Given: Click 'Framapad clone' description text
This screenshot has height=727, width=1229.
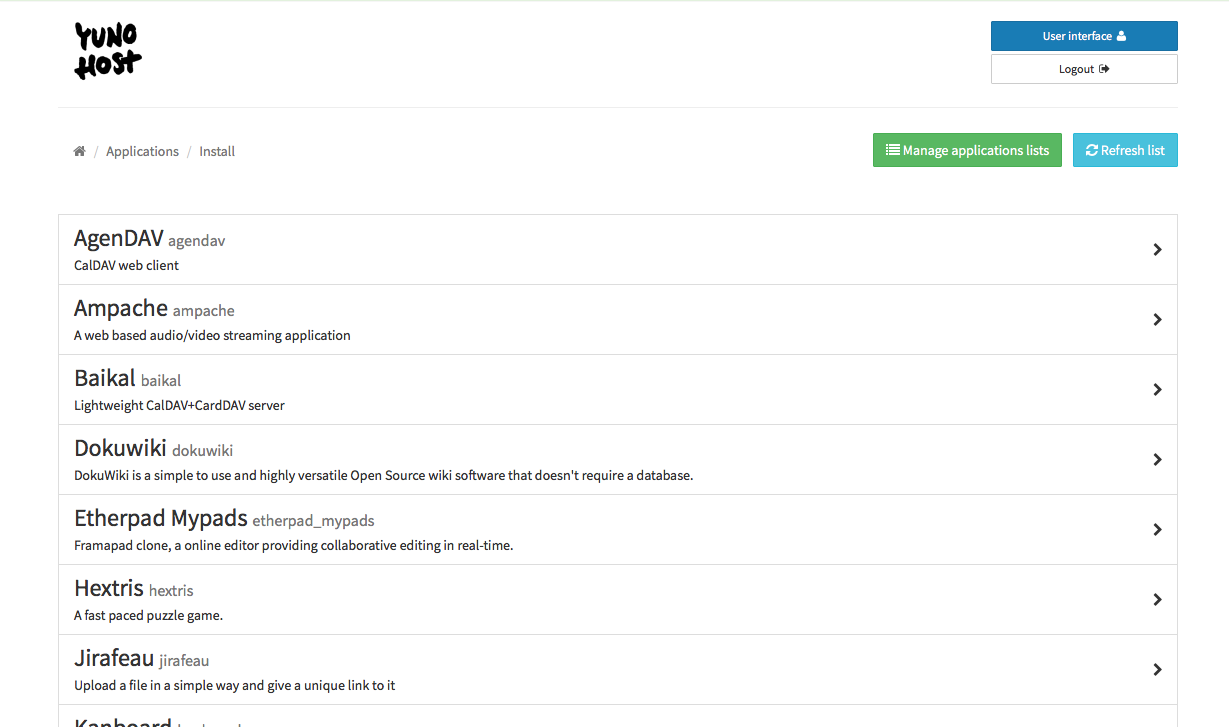Looking at the screenshot, I should click(x=293, y=545).
